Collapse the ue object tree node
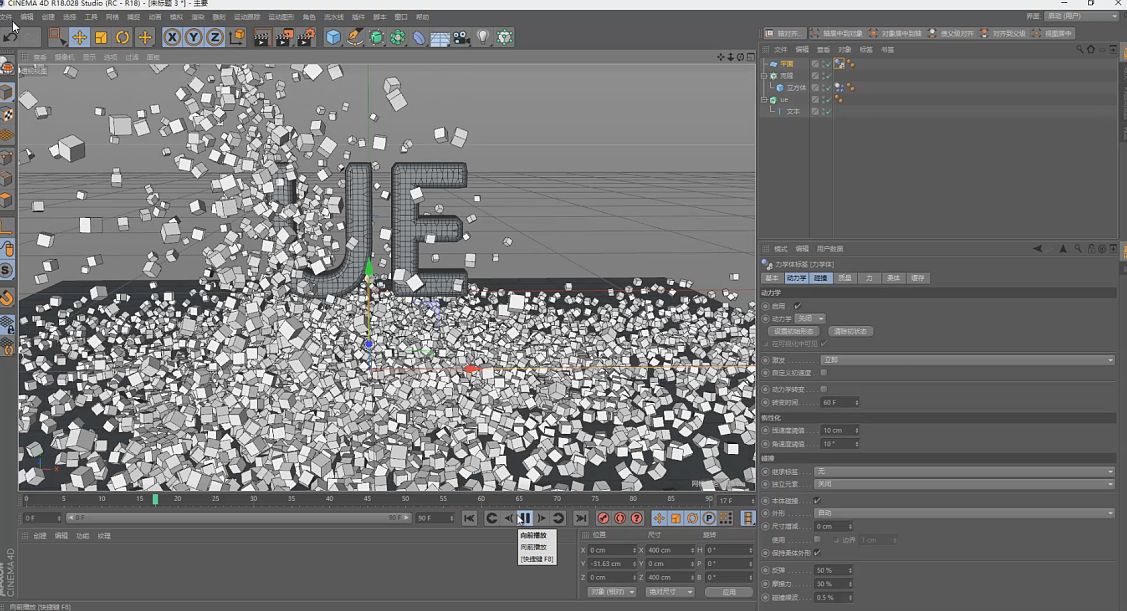 (x=765, y=100)
